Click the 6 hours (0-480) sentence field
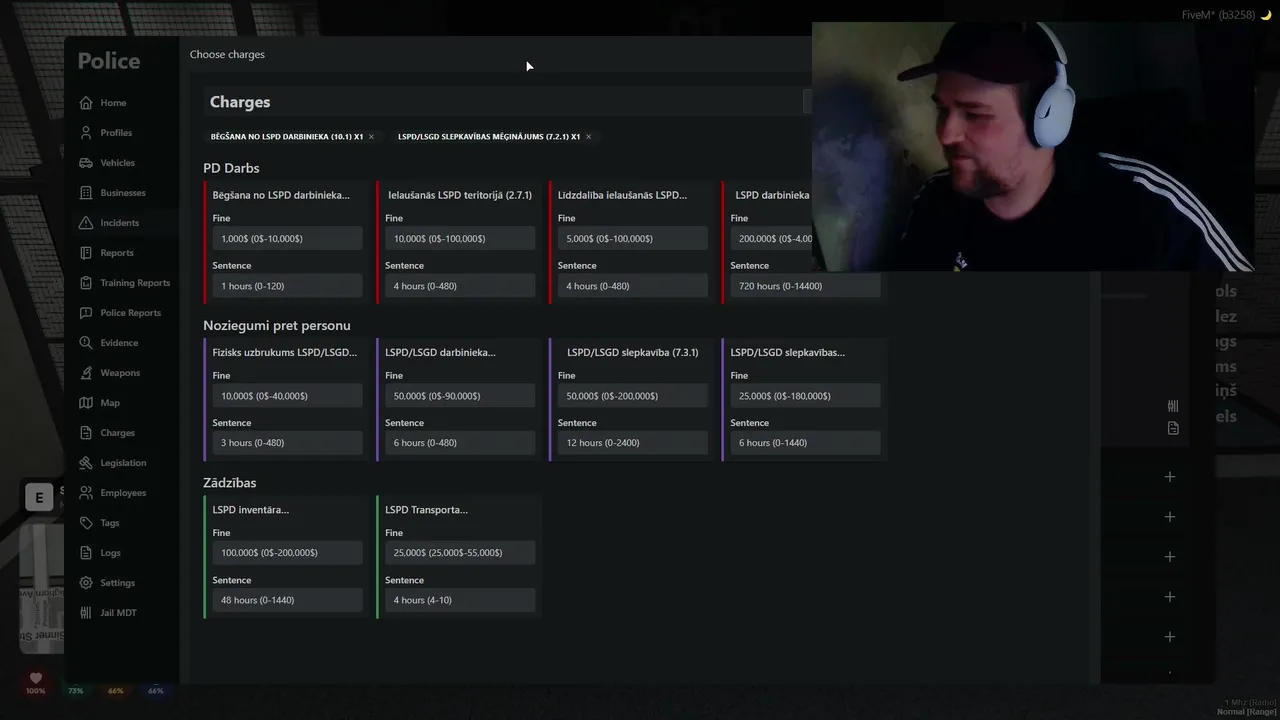 (x=460, y=443)
